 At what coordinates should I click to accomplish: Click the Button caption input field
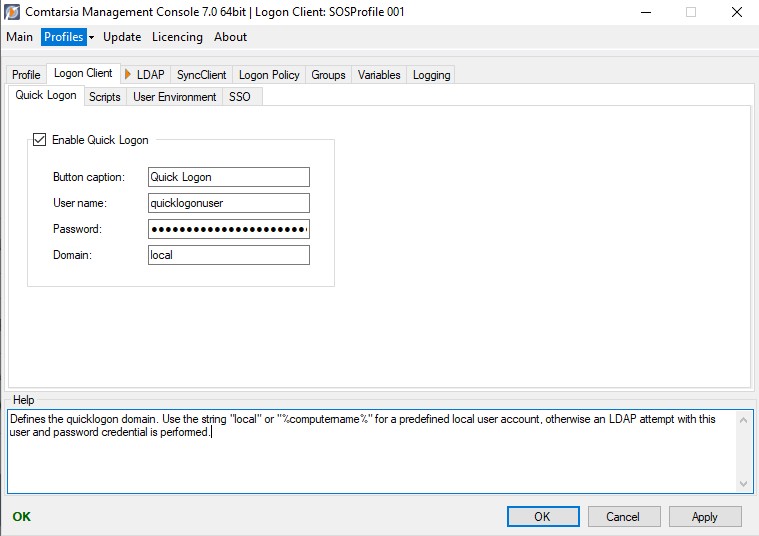tap(228, 177)
